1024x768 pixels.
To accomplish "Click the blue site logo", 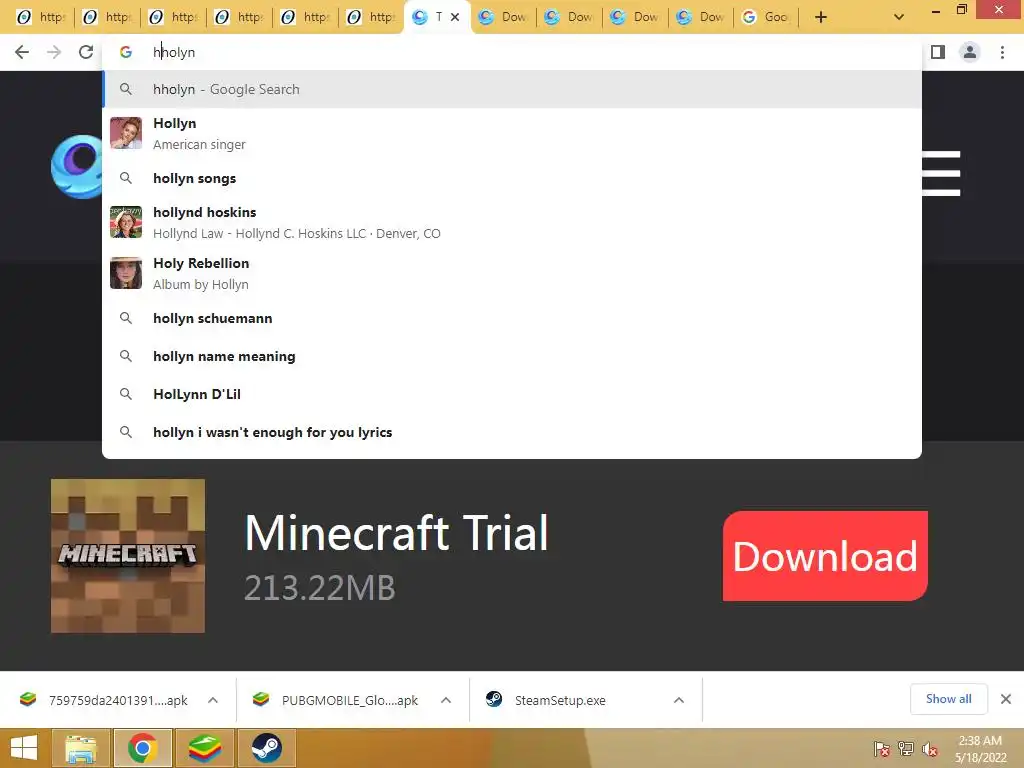I will (x=77, y=167).
